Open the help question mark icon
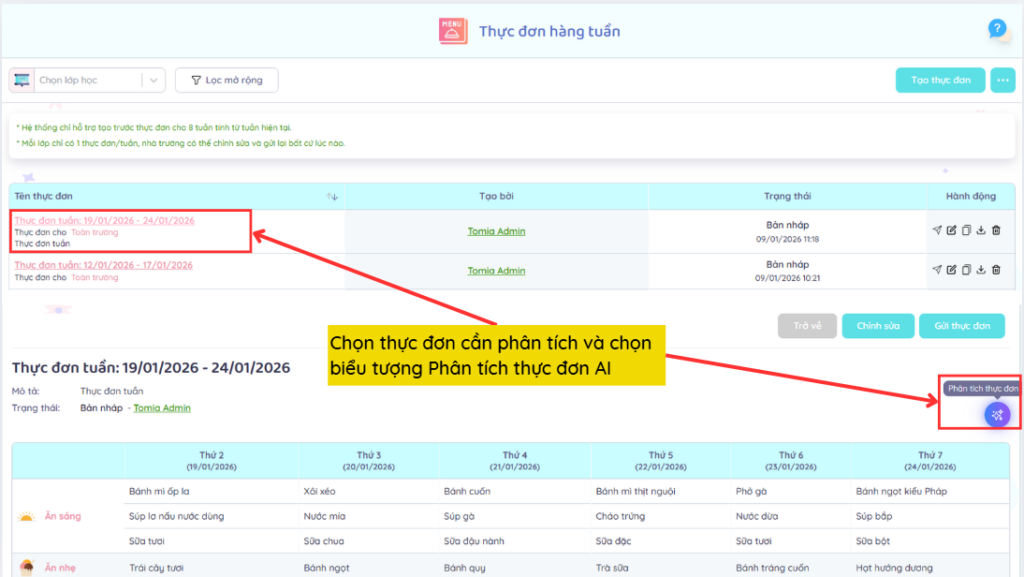The height and width of the screenshot is (577, 1024). click(x=997, y=29)
